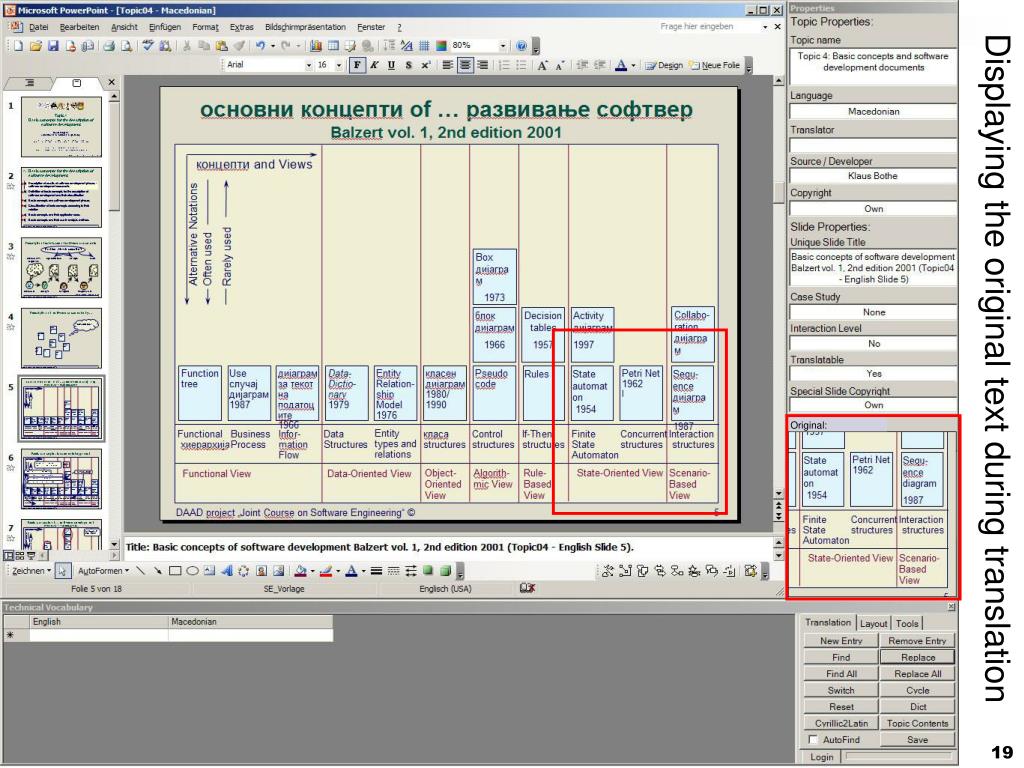The image size is (1024, 768).
Task: Select the Rectangle drawing tool
Action: pos(175,571)
